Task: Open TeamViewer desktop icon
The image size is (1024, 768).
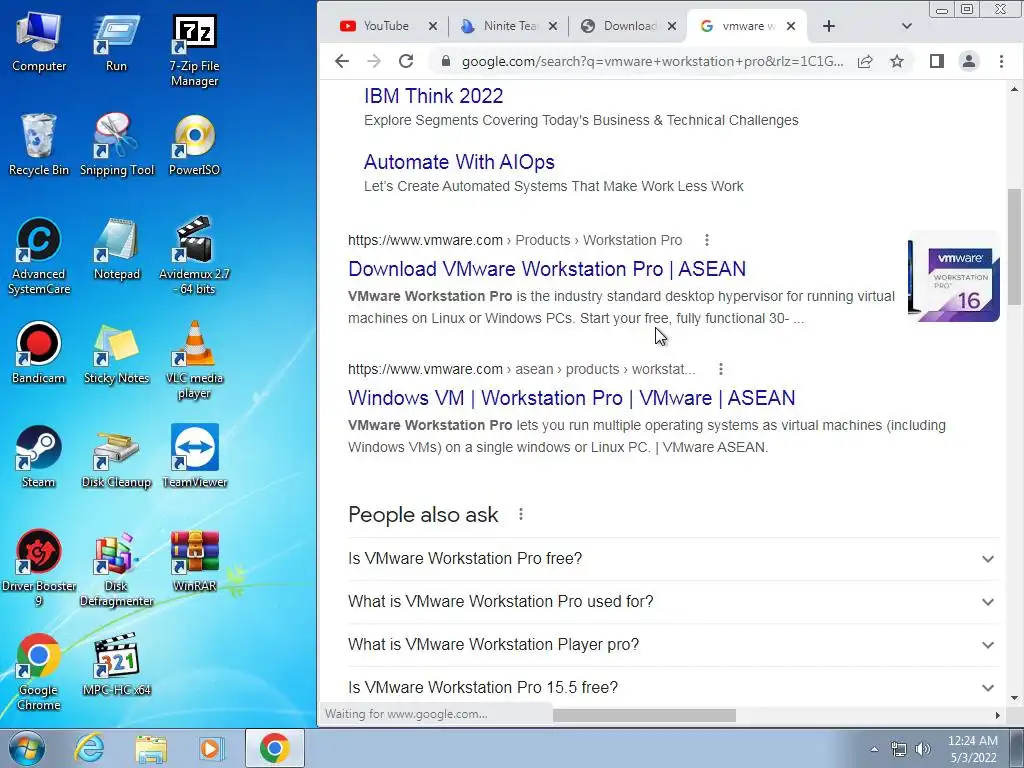Action: click(x=194, y=456)
